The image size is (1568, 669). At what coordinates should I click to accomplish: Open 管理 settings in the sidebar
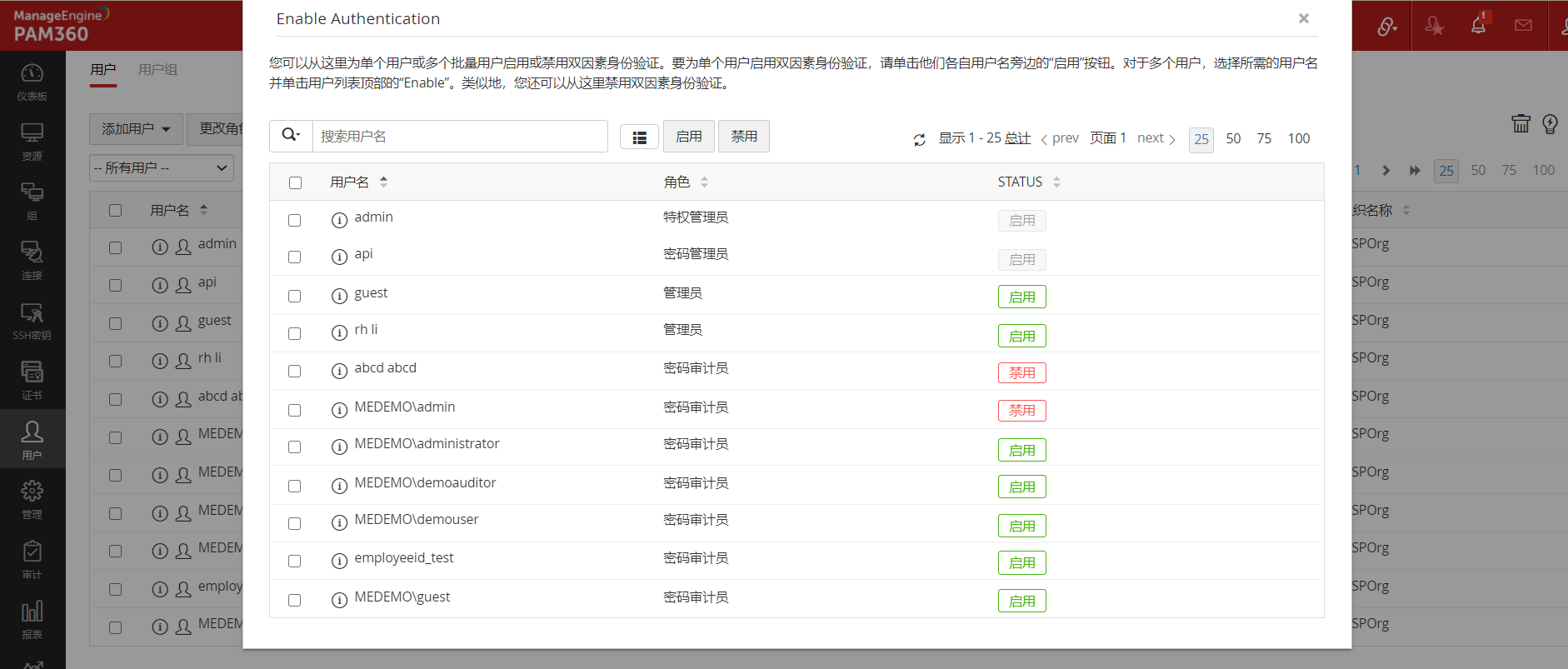[32, 500]
